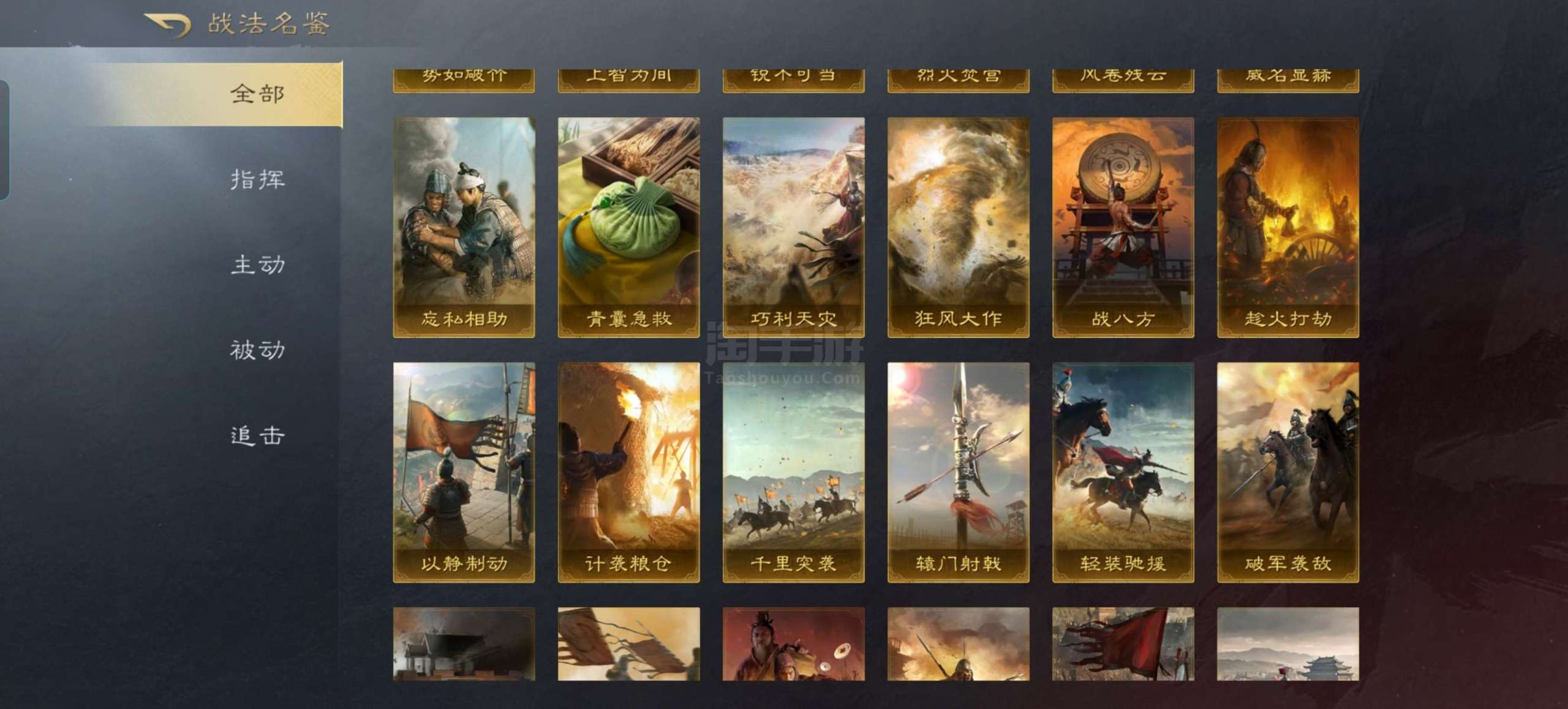Pick the 战八方 war drum card

[x=1123, y=227]
